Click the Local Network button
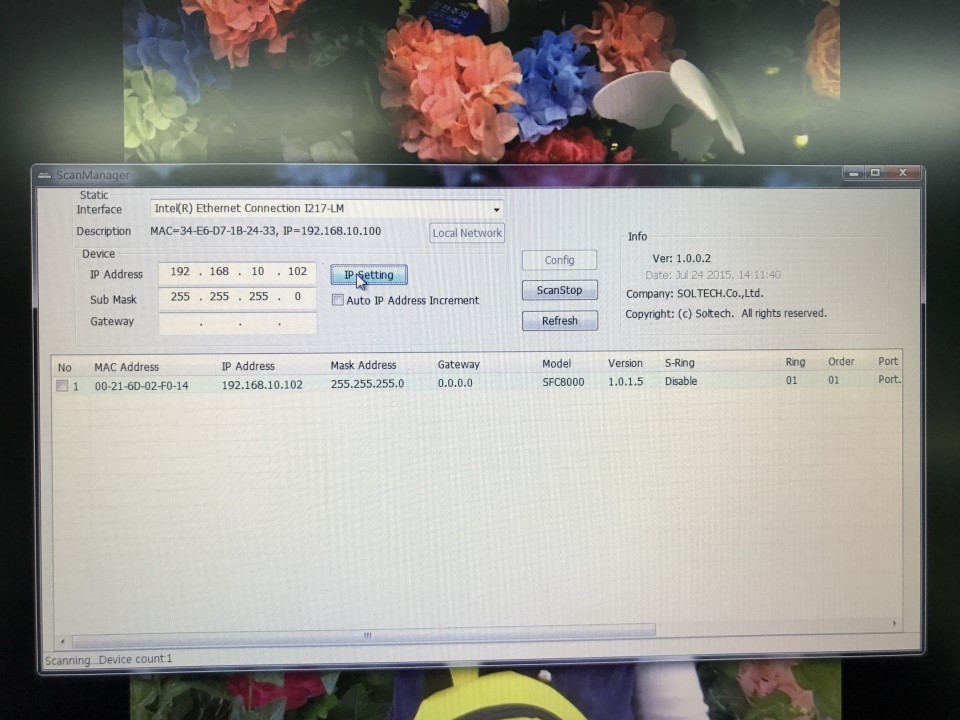 coord(466,232)
